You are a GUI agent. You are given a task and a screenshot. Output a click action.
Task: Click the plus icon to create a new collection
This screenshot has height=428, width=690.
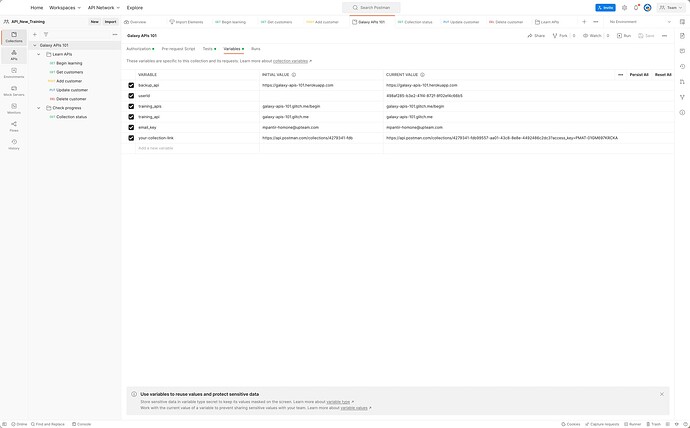35,34
